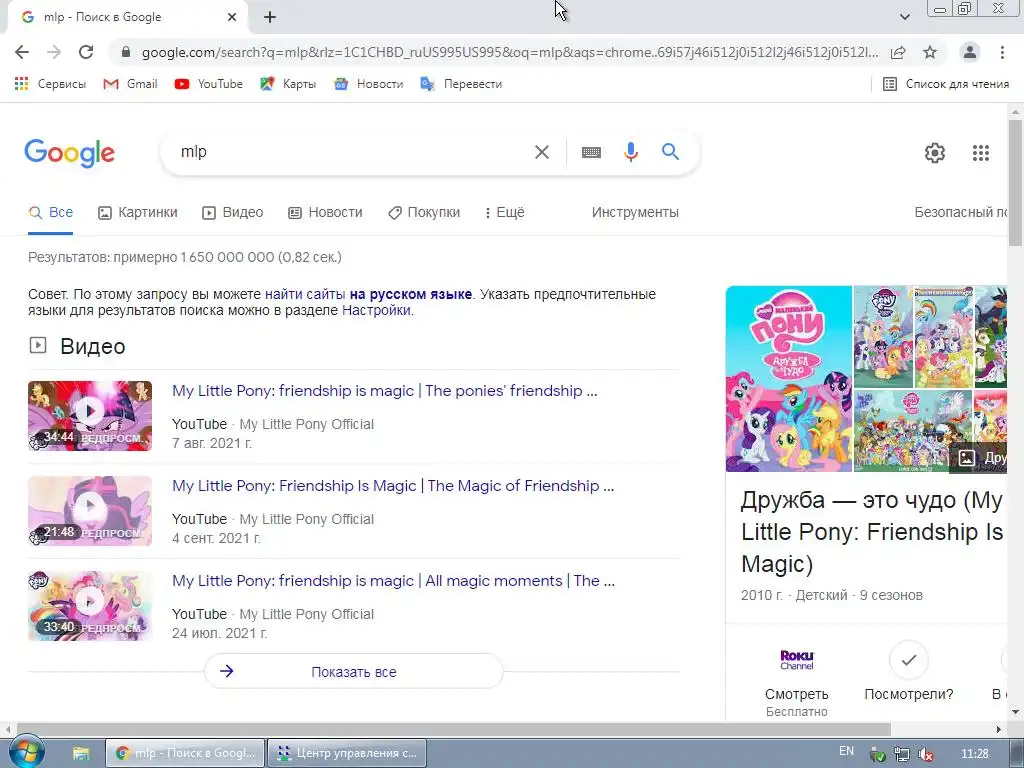1024x768 pixels.
Task: Switch to Покупки results tab
Action: (424, 212)
